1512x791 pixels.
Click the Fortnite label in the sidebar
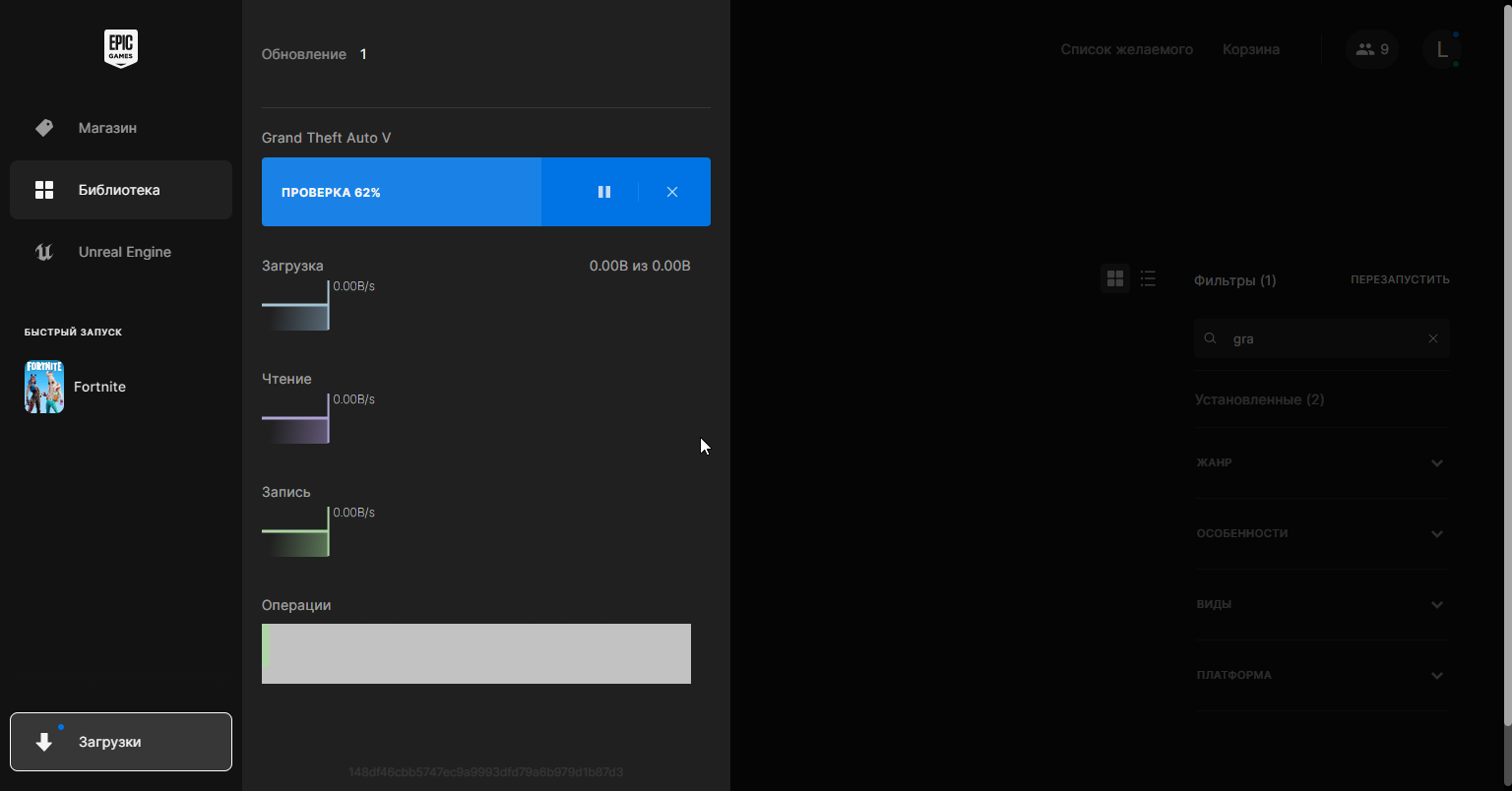tap(99, 387)
